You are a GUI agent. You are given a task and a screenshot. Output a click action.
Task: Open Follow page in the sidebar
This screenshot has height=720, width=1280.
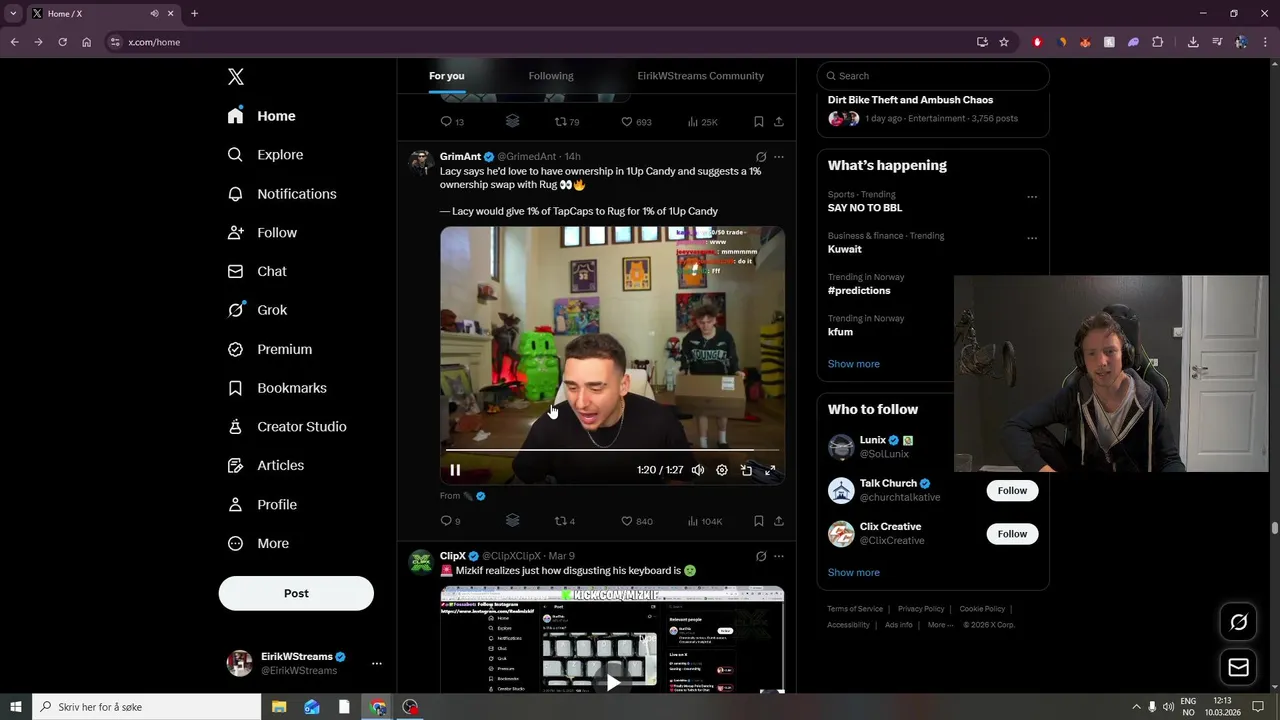coord(263,233)
